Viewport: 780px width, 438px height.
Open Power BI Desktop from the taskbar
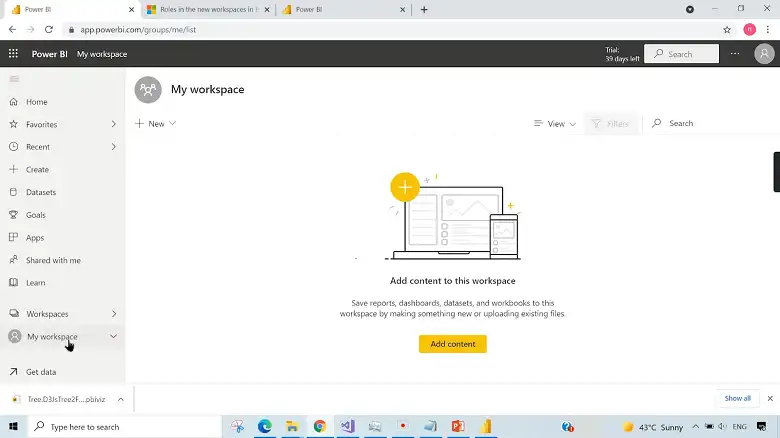(x=486, y=427)
